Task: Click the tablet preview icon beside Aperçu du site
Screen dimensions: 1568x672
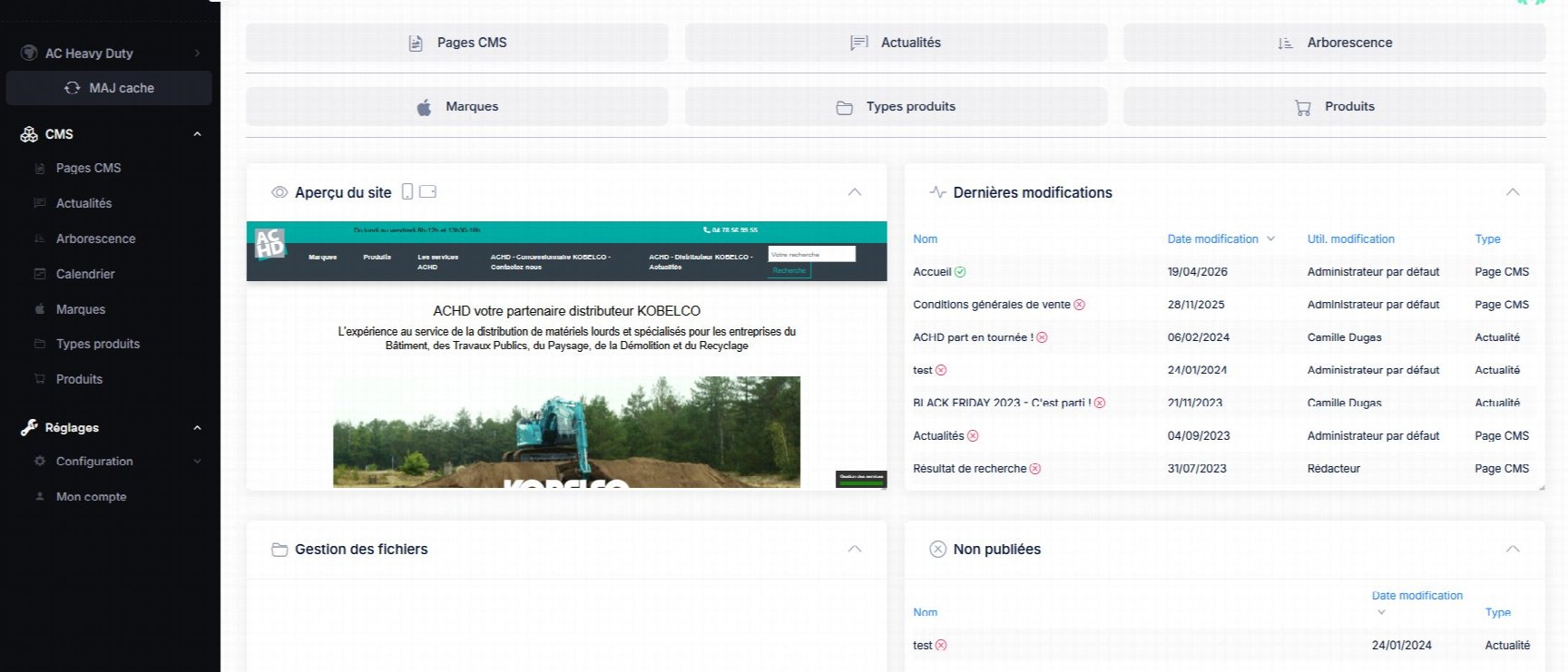Action: pos(428,191)
